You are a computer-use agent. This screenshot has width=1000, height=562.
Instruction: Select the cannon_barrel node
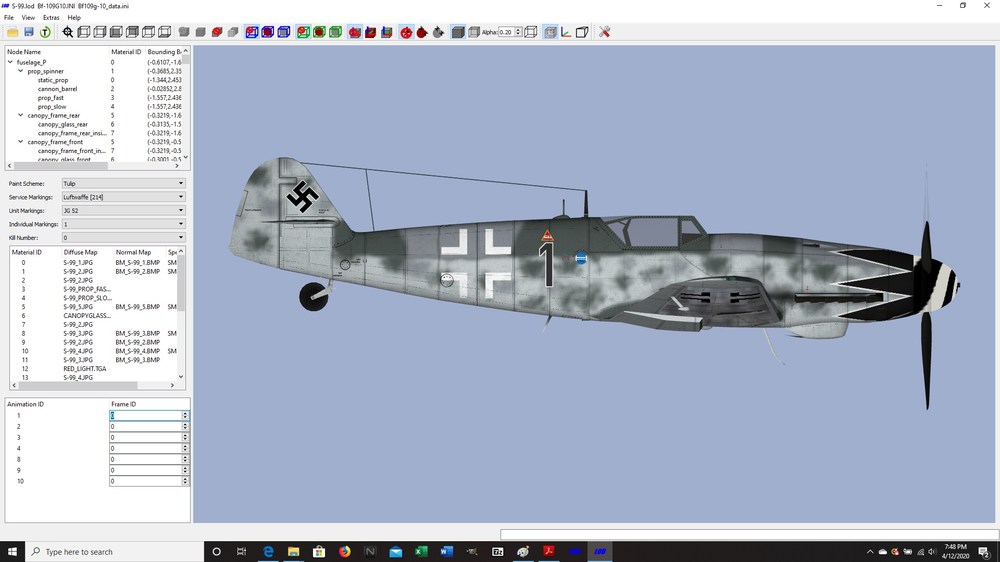[x=57, y=89]
